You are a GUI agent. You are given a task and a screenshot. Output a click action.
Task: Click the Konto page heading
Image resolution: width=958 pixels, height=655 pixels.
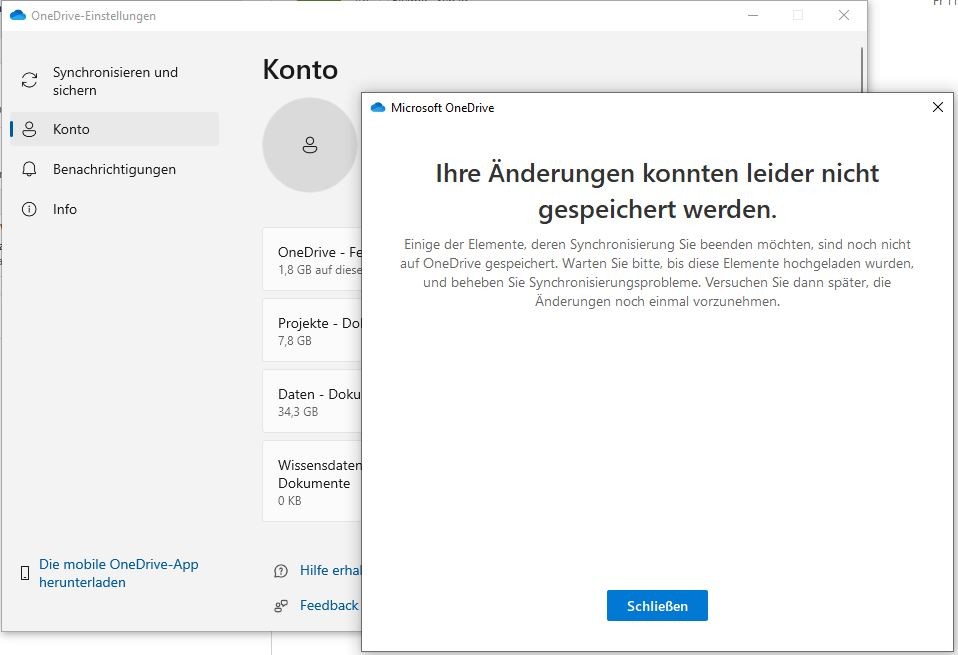300,70
